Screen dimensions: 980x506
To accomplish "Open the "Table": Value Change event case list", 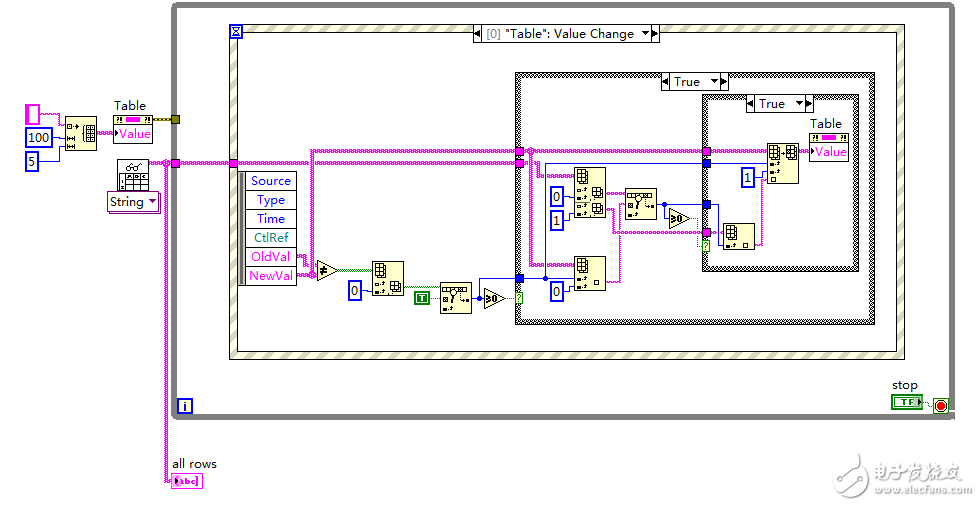I will click(646, 34).
